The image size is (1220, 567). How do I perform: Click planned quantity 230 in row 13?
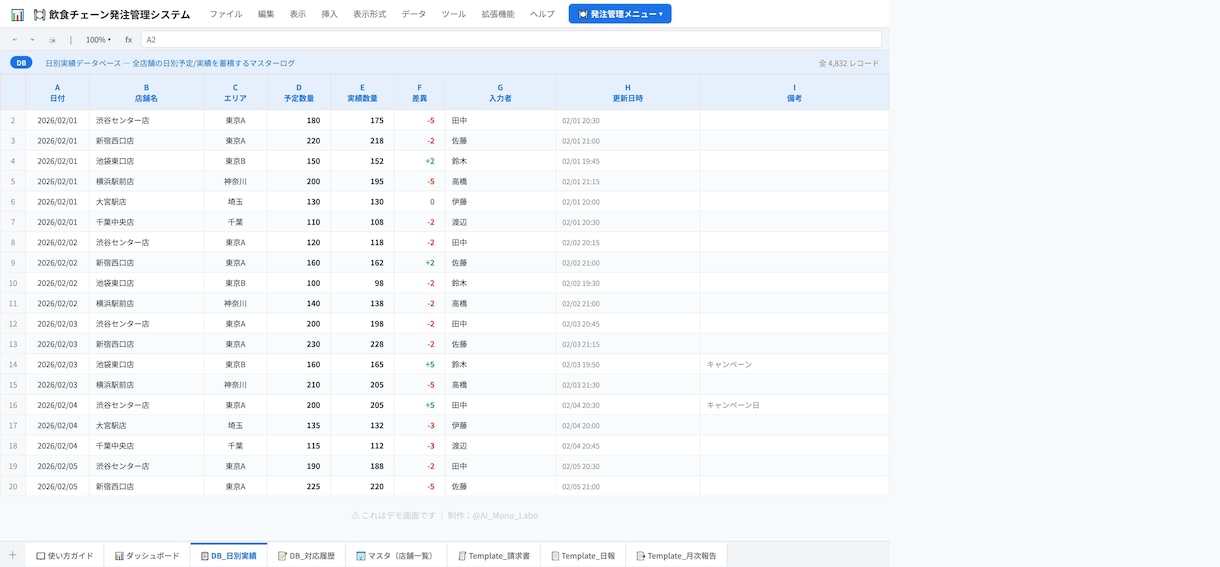299,344
